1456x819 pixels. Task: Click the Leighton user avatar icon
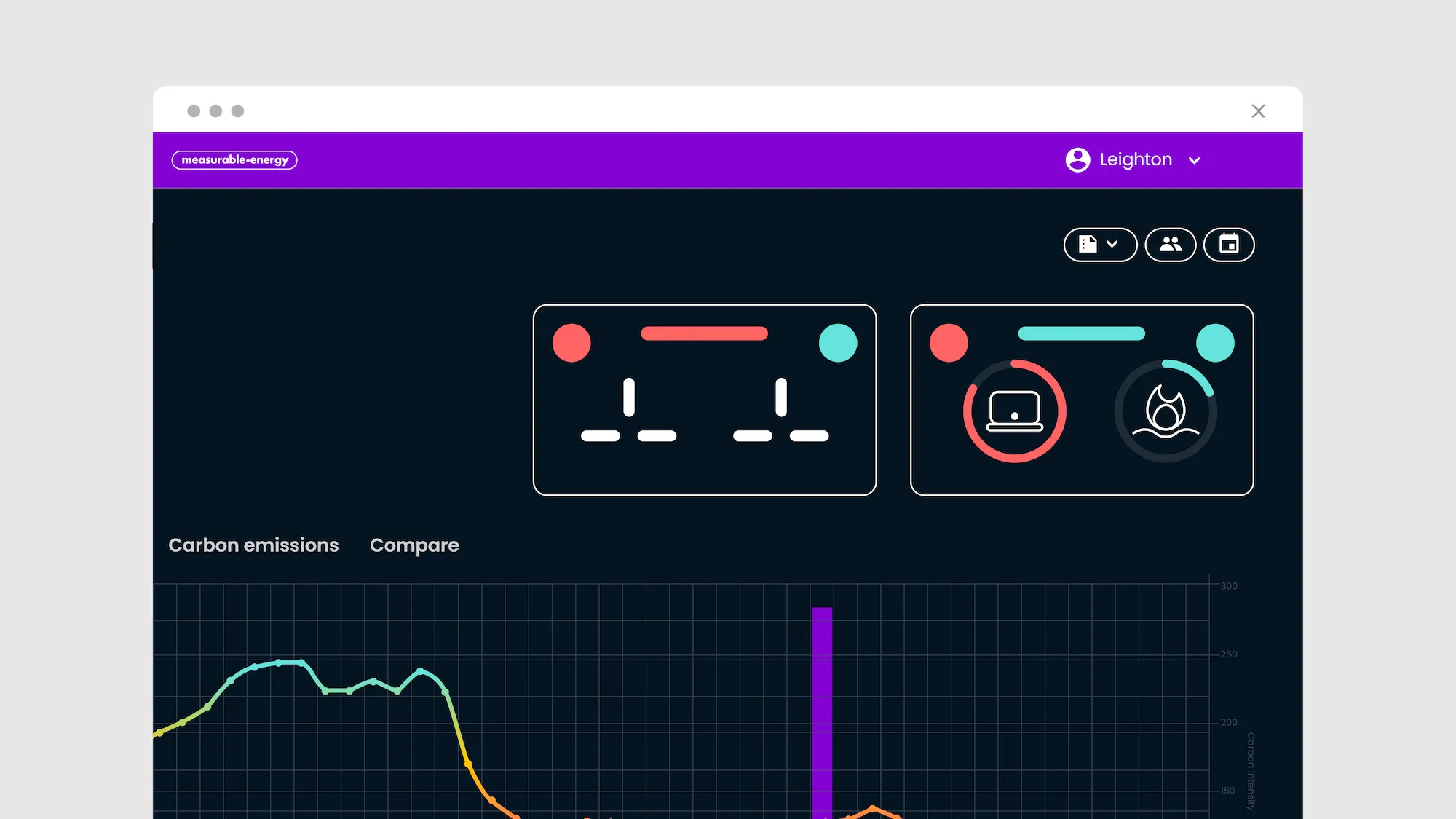(x=1077, y=160)
